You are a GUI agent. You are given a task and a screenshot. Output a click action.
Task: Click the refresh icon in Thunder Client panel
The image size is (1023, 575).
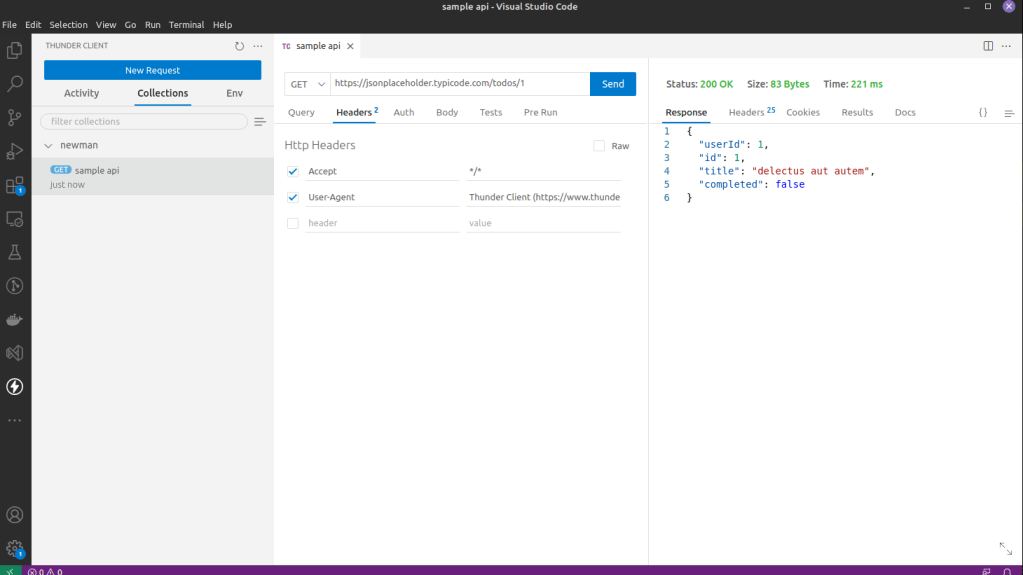coord(239,46)
